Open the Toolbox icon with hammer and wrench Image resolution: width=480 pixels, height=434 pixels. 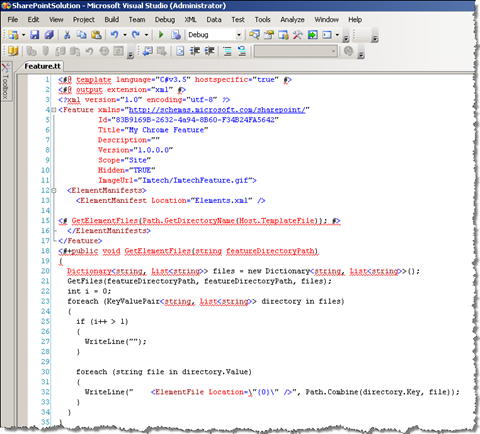tap(298, 35)
